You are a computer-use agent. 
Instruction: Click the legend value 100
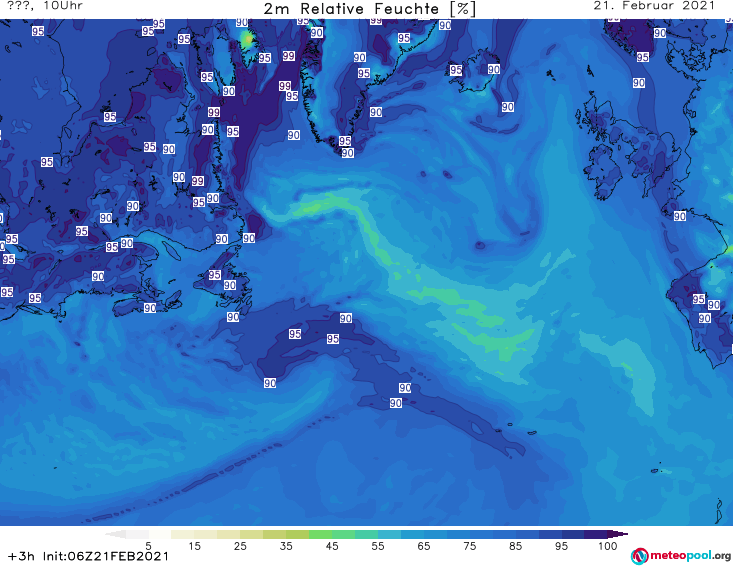click(607, 546)
